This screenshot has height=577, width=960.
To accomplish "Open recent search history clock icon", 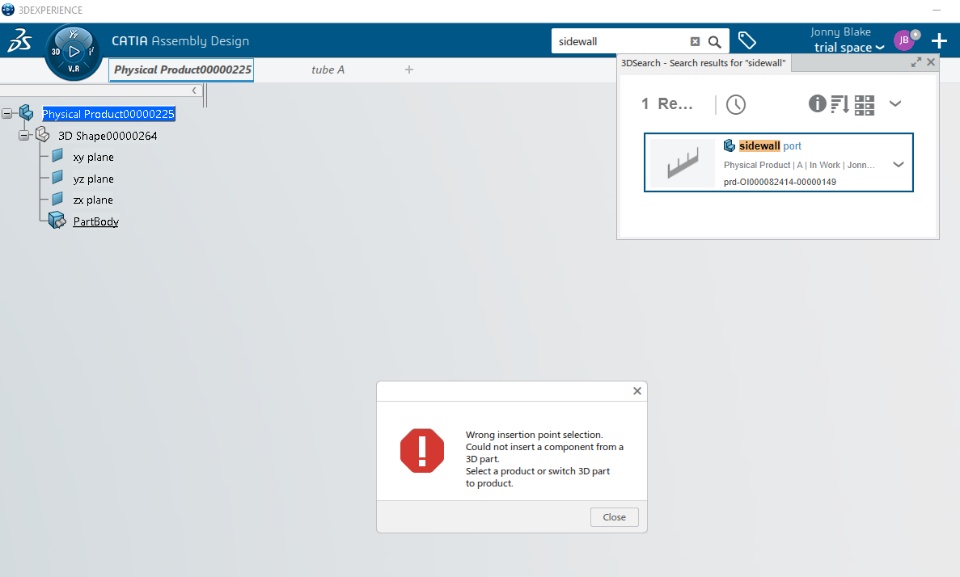I will pyautogui.click(x=736, y=104).
